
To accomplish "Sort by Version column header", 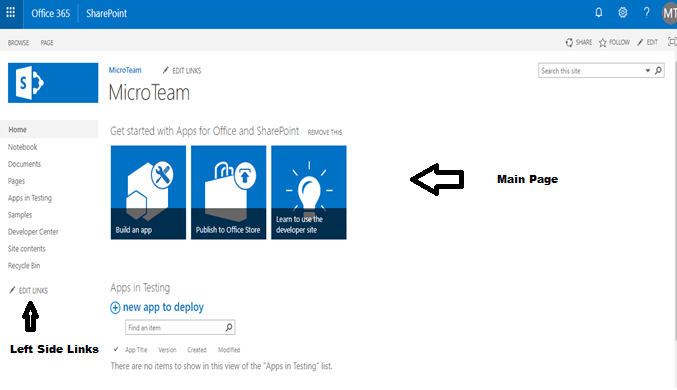I will coord(167,350).
